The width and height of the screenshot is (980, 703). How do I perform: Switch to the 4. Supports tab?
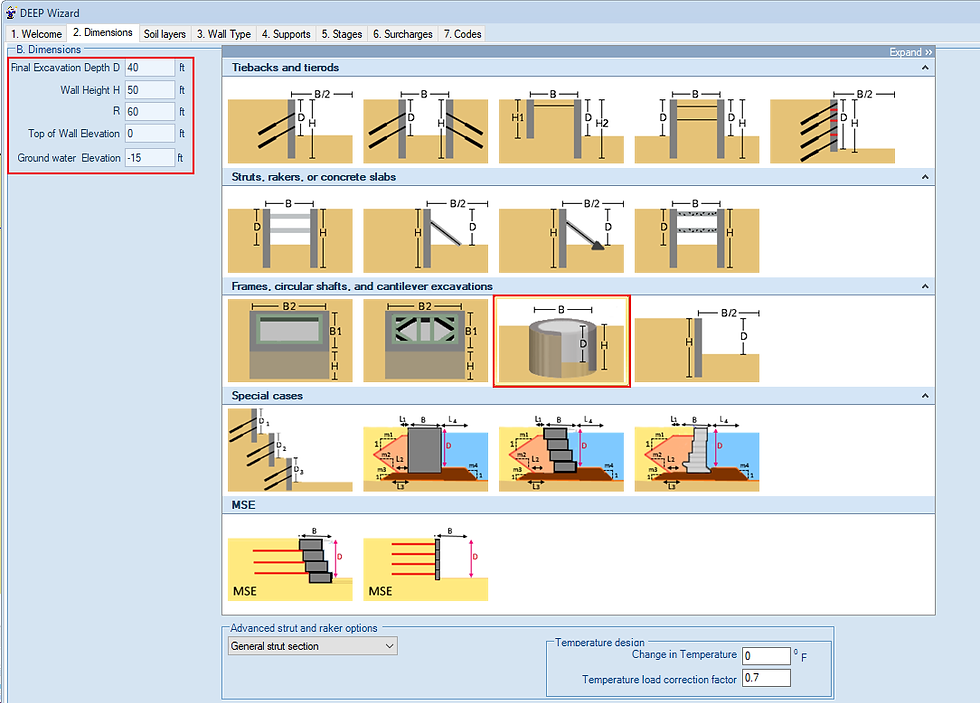click(x=286, y=34)
